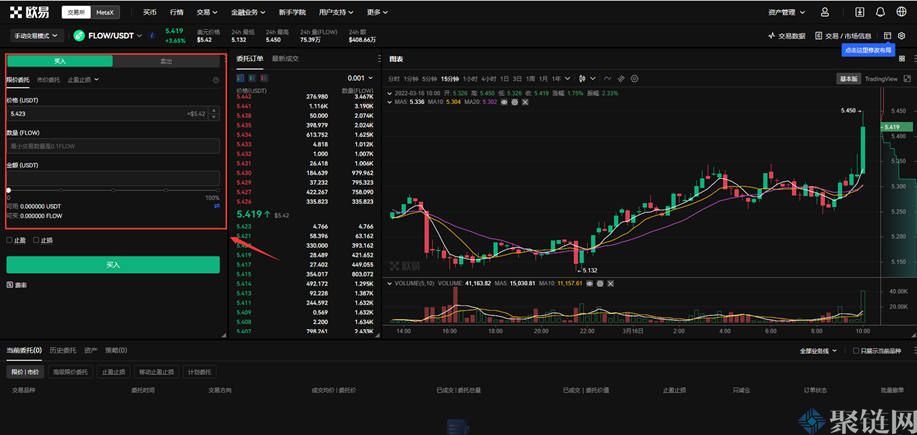Click the download app icon

pyautogui.click(x=860, y=12)
